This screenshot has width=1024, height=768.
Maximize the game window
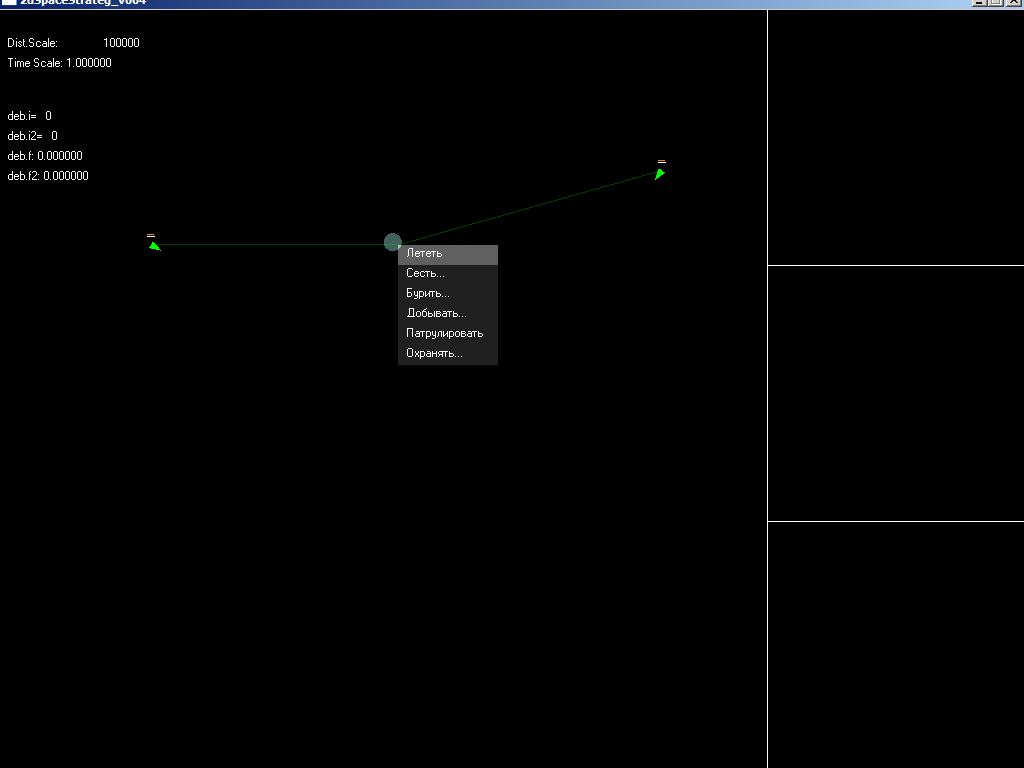996,3
